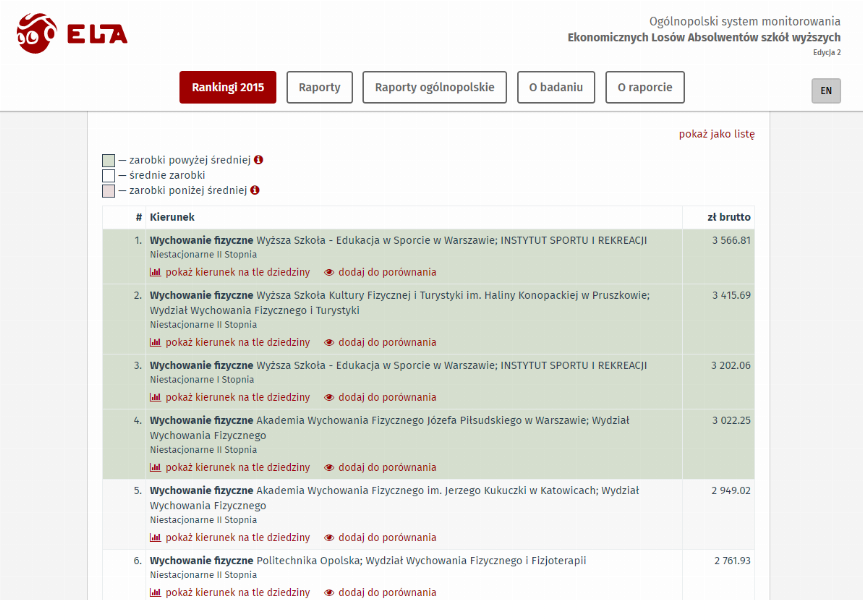Click chart icon in ranking row 5
Screen dimensions: 863x600
pos(155,537)
